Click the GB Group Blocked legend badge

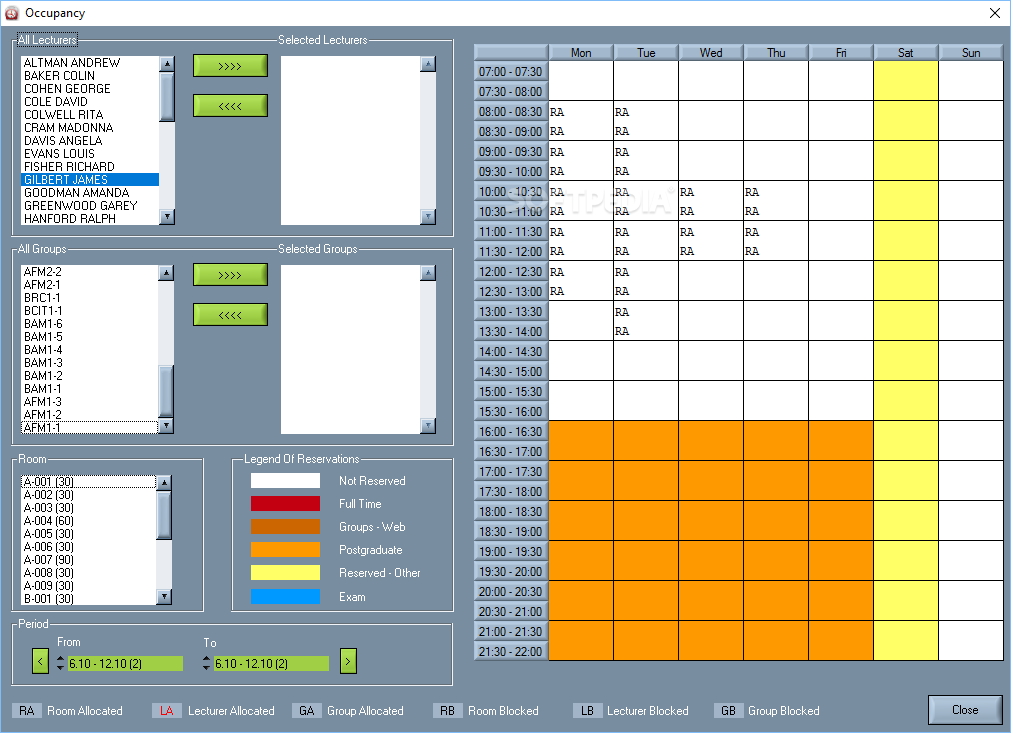729,710
